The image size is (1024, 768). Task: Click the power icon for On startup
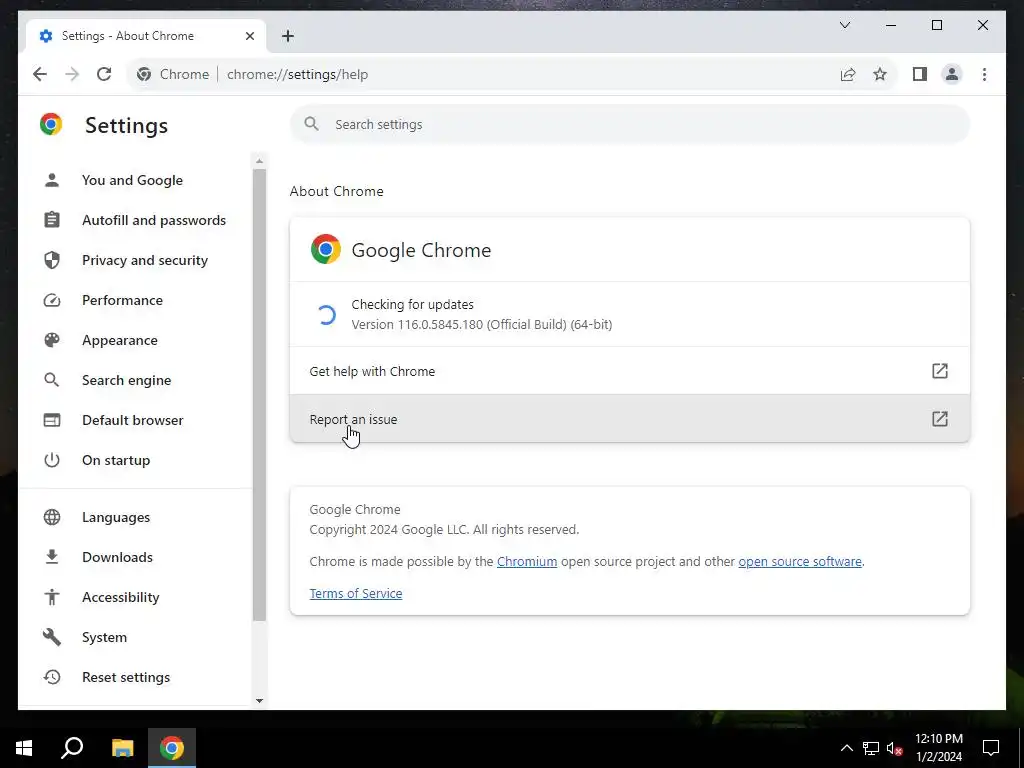coord(52,460)
